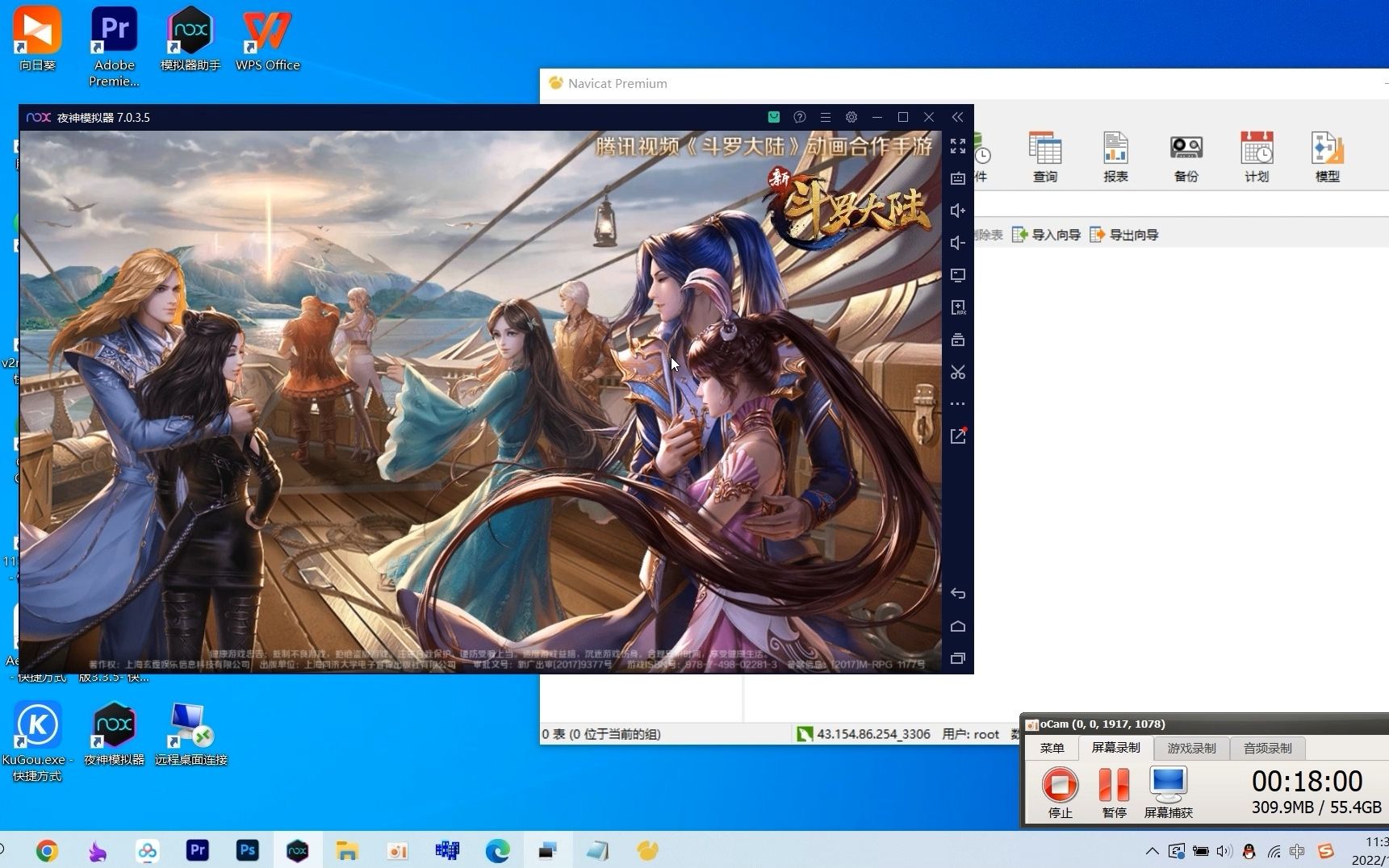Image resolution: width=1389 pixels, height=868 pixels.
Task: Switch to 游戏录制 tab in oCam
Action: [1191, 748]
